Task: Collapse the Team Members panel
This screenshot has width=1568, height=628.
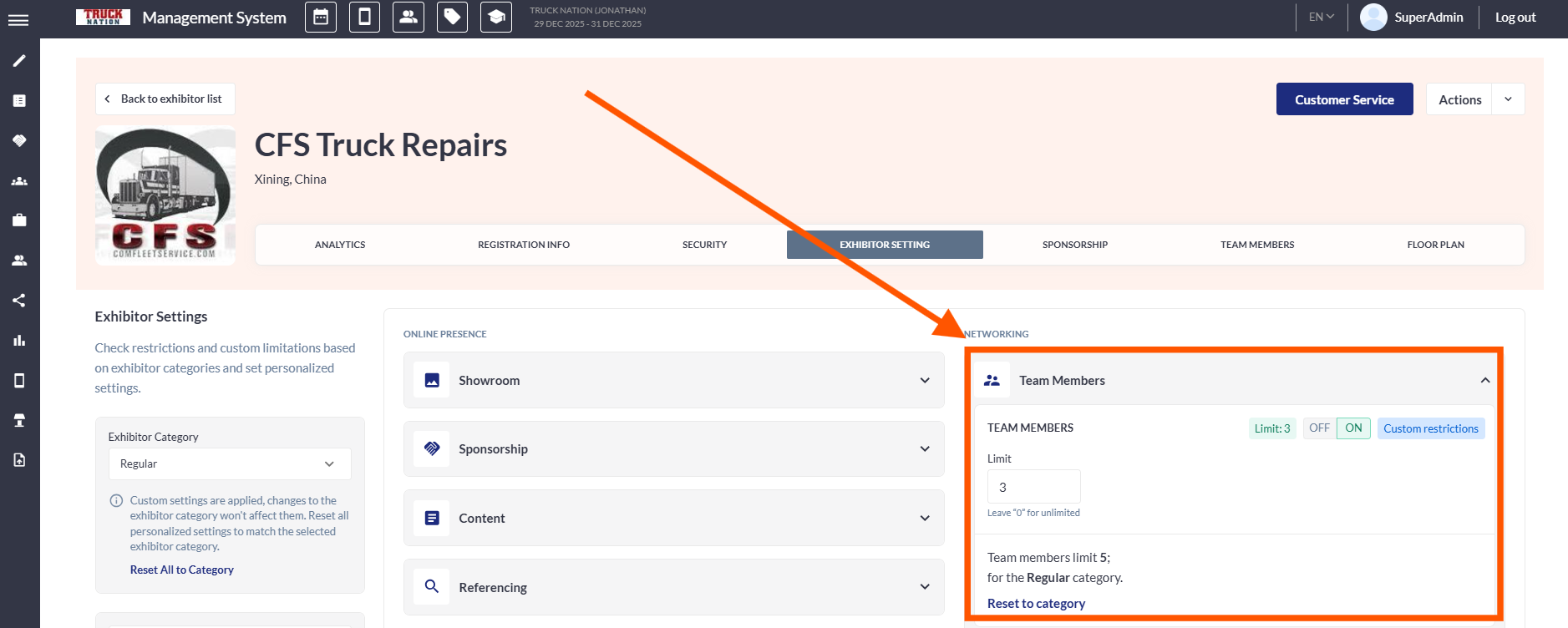Action: pos(1484,381)
